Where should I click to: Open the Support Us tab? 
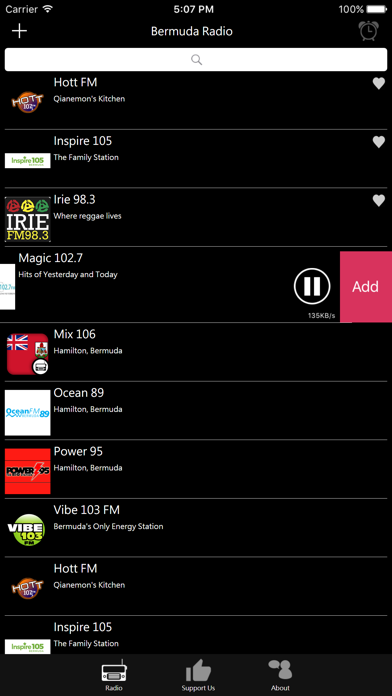click(198, 676)
